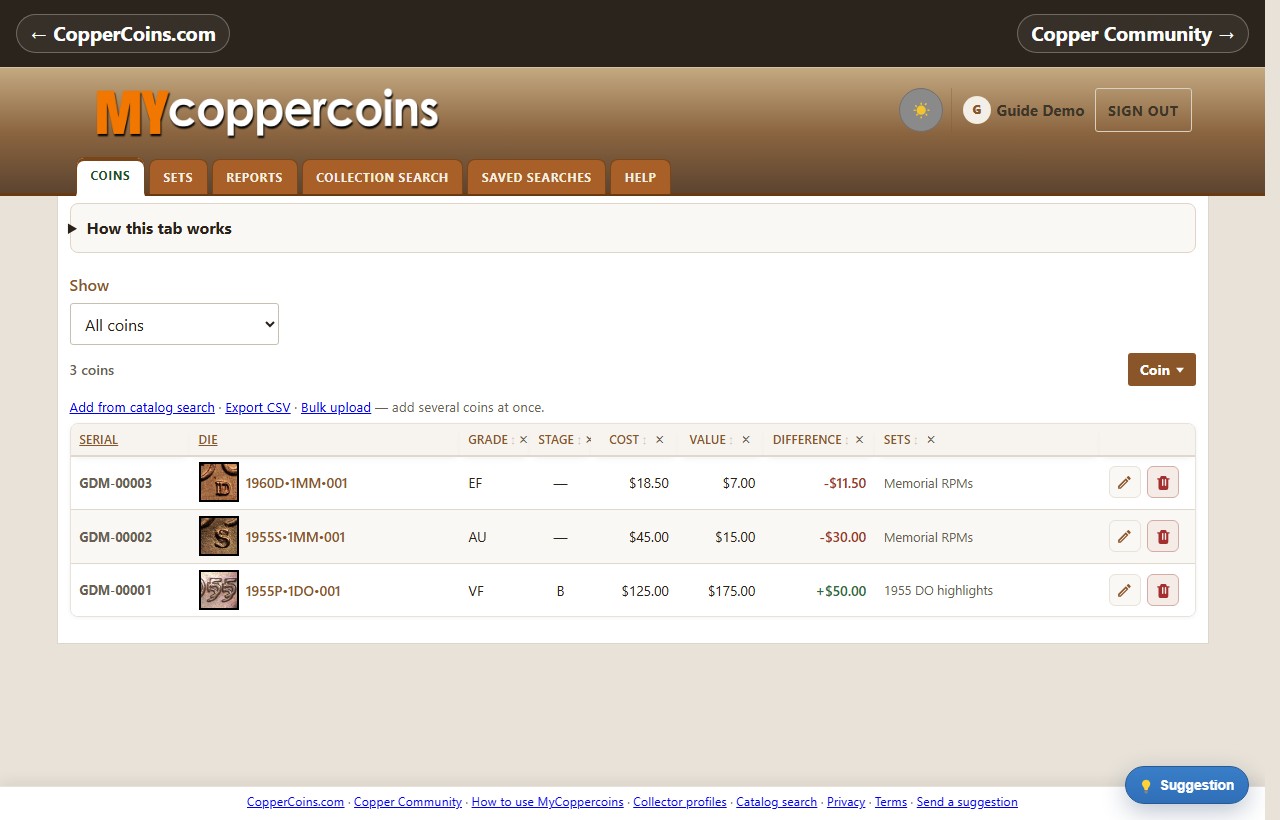Screen dimensions: 1280x820
Task: Click the $175.00 value cell
Action: [732, 591]
